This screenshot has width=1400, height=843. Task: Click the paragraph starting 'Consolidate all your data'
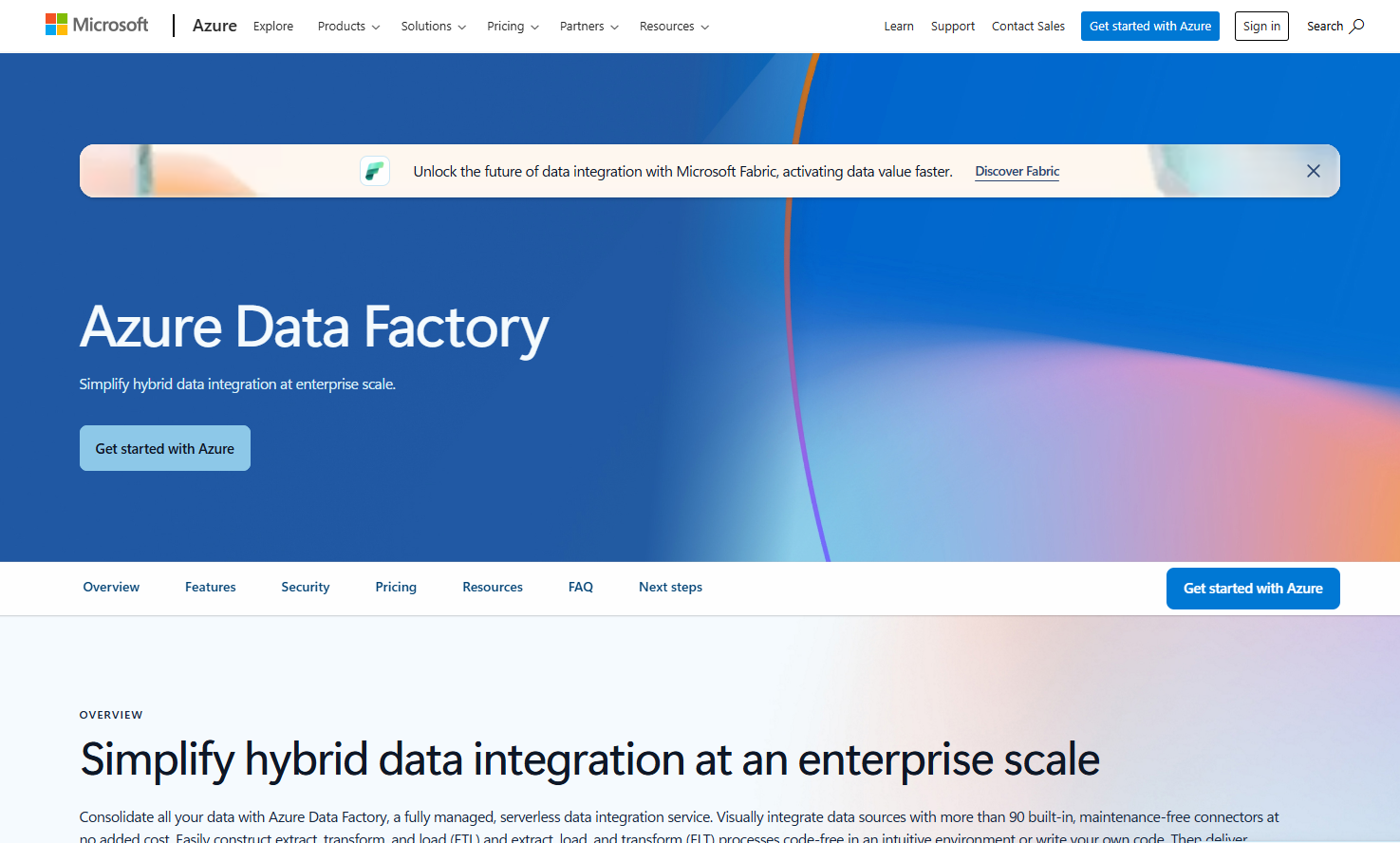[x=680, y=827]
